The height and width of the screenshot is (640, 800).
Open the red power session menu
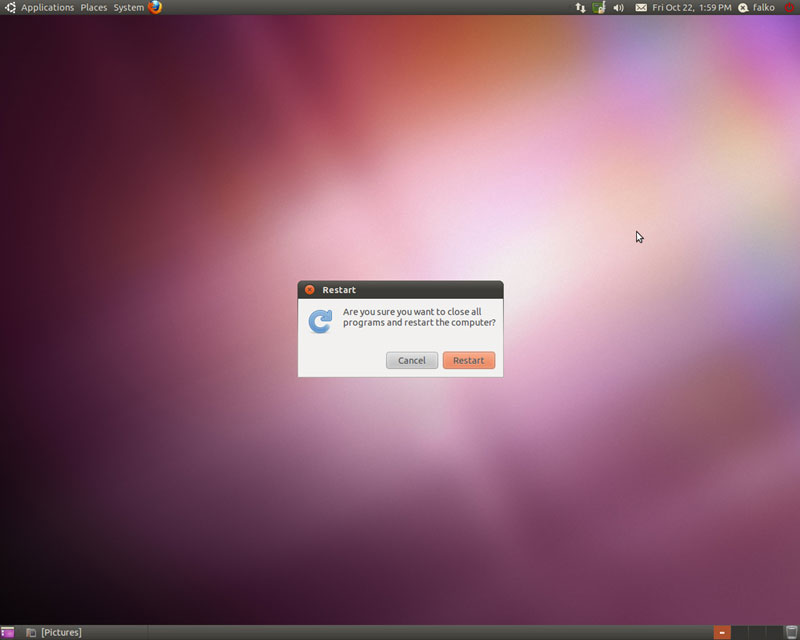(789, 8)
